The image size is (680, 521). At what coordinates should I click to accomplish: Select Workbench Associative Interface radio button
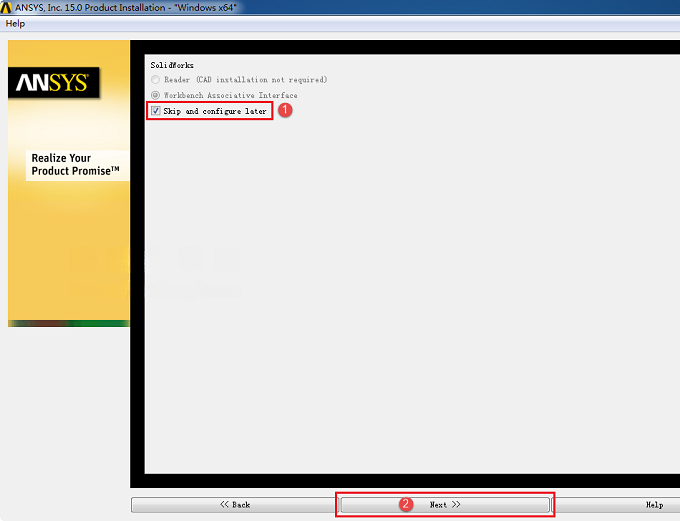[x=155, y=95]
